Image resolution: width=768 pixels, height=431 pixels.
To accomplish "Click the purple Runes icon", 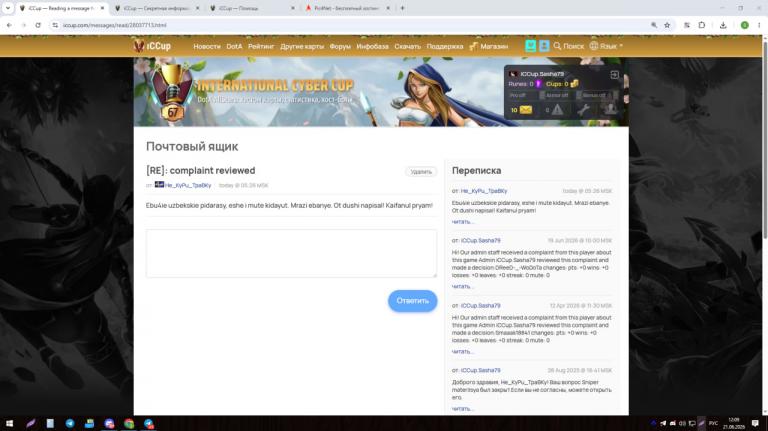I will pyautogui.click(x=538, y=84).
